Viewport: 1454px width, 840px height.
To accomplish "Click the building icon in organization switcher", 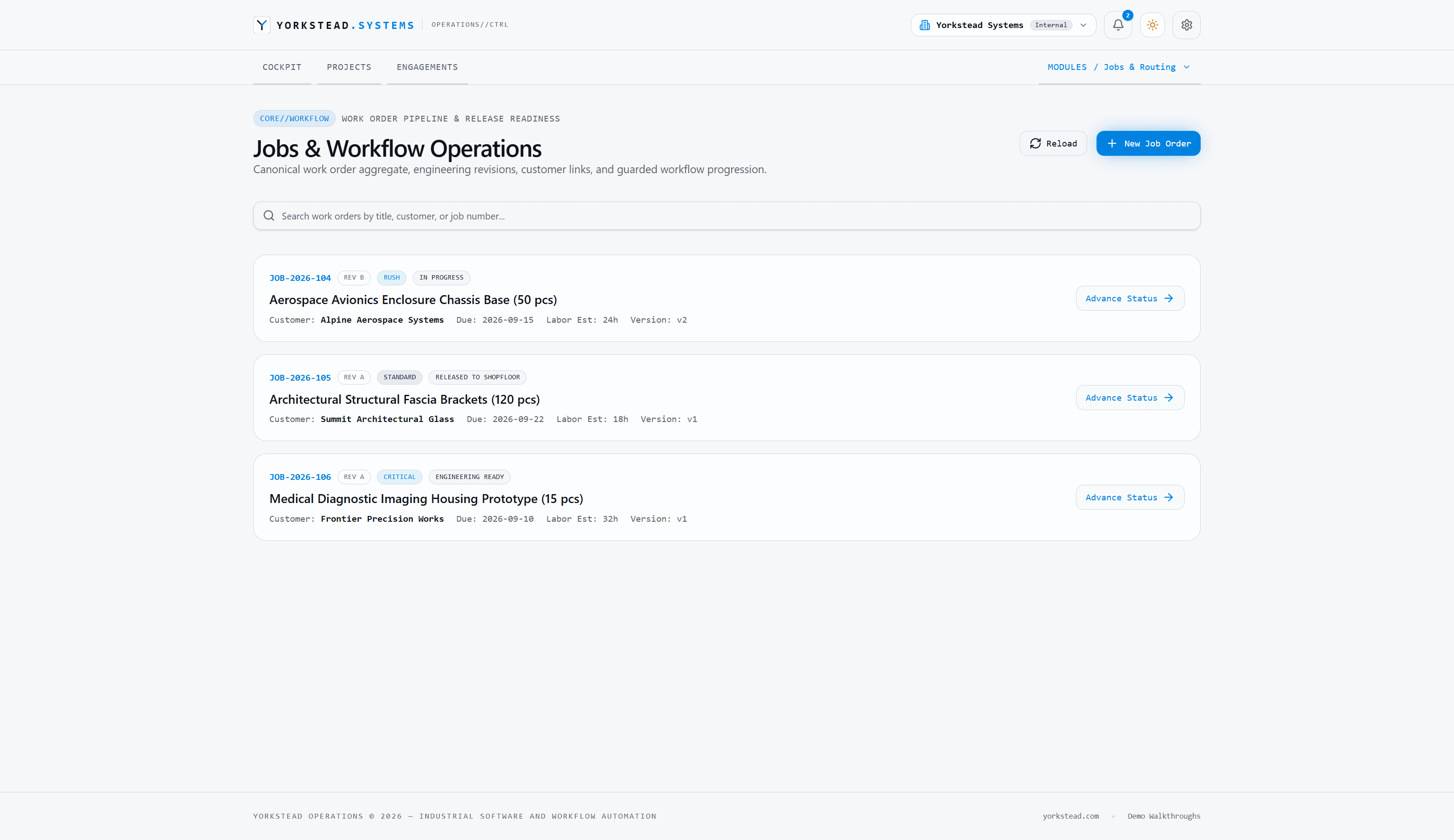I will [x=924, y=25].
